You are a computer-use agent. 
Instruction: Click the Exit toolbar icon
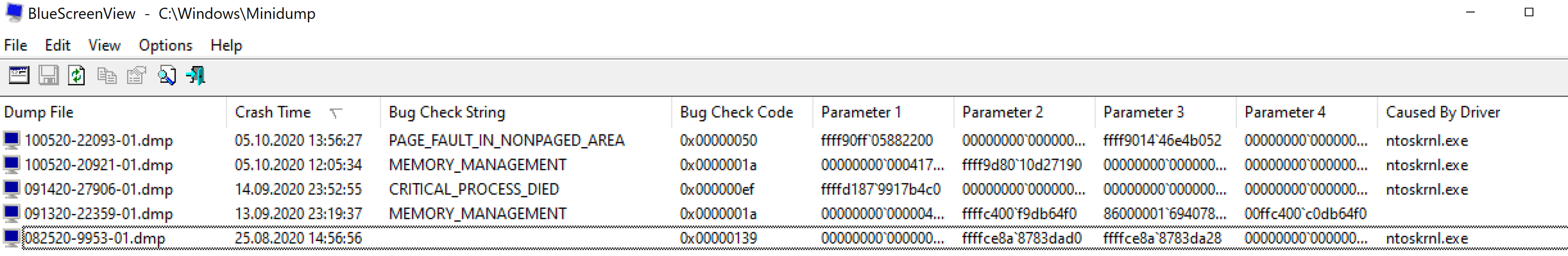[x=195, y=75]
